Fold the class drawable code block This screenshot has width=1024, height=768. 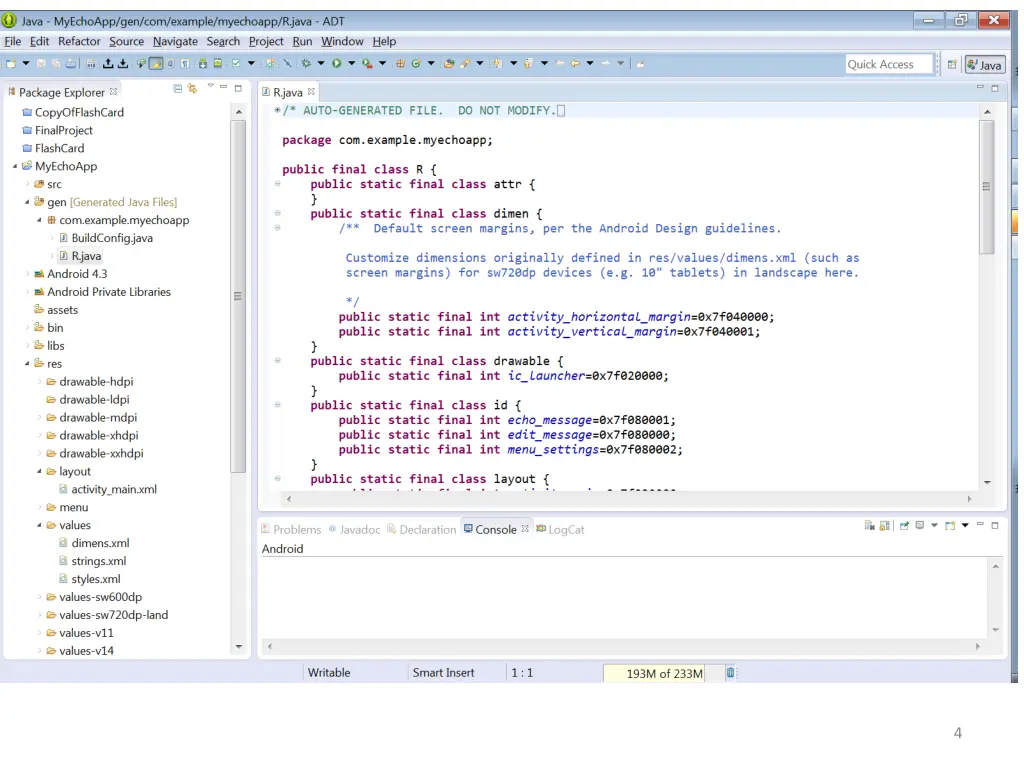coord(278,360)
